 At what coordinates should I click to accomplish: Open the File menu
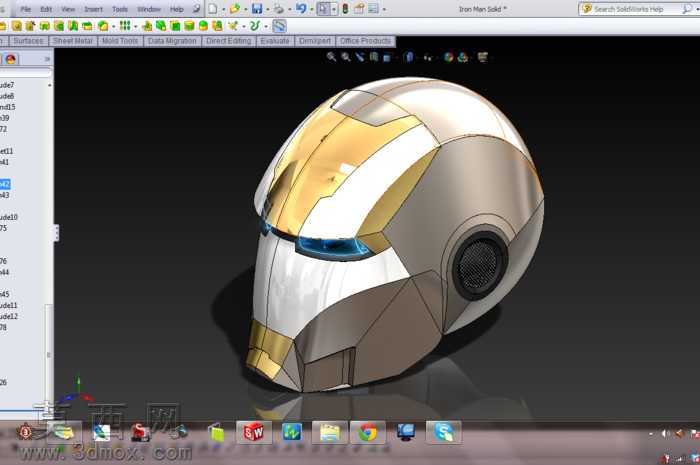point(25,9)
